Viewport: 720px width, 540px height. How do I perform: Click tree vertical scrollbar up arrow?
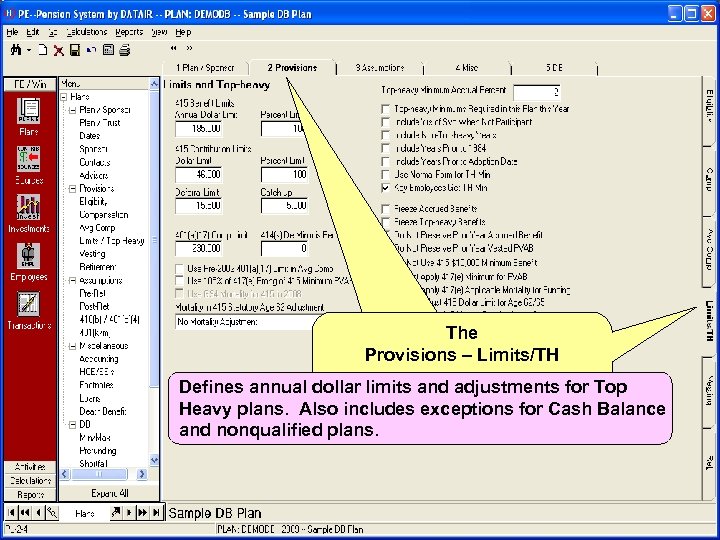pos(154,84)
